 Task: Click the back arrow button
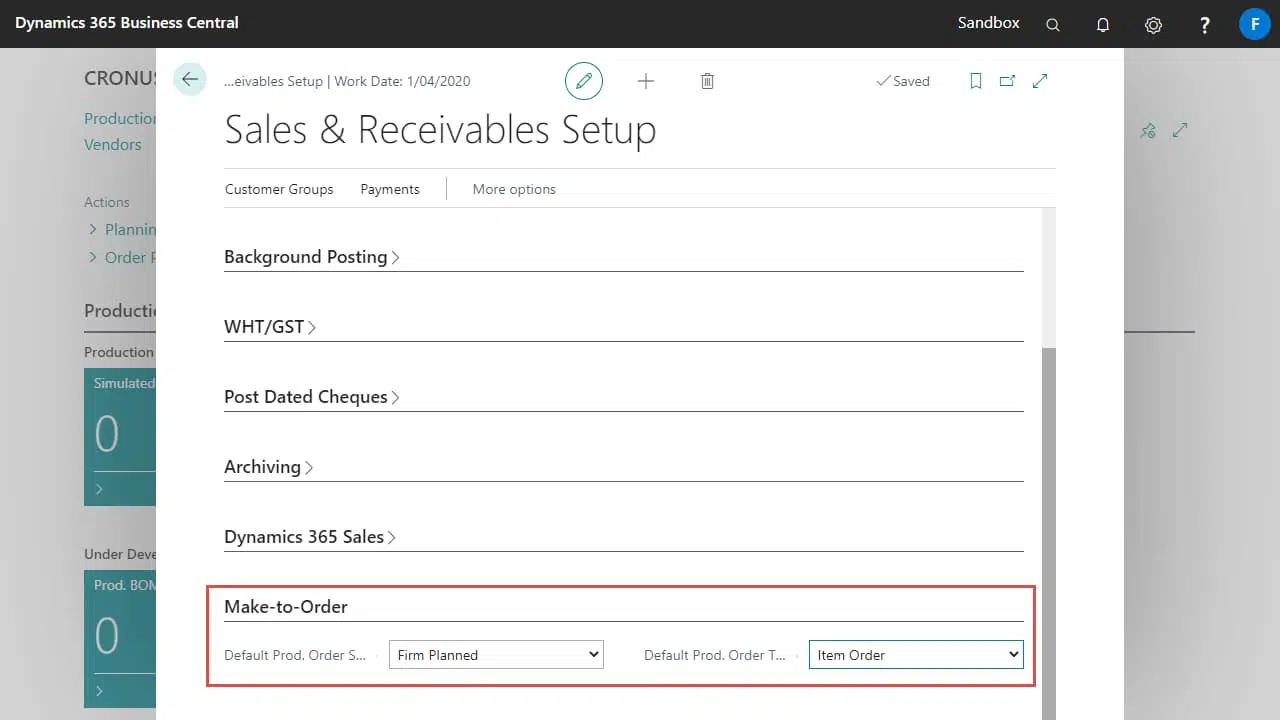pos(189,80)
